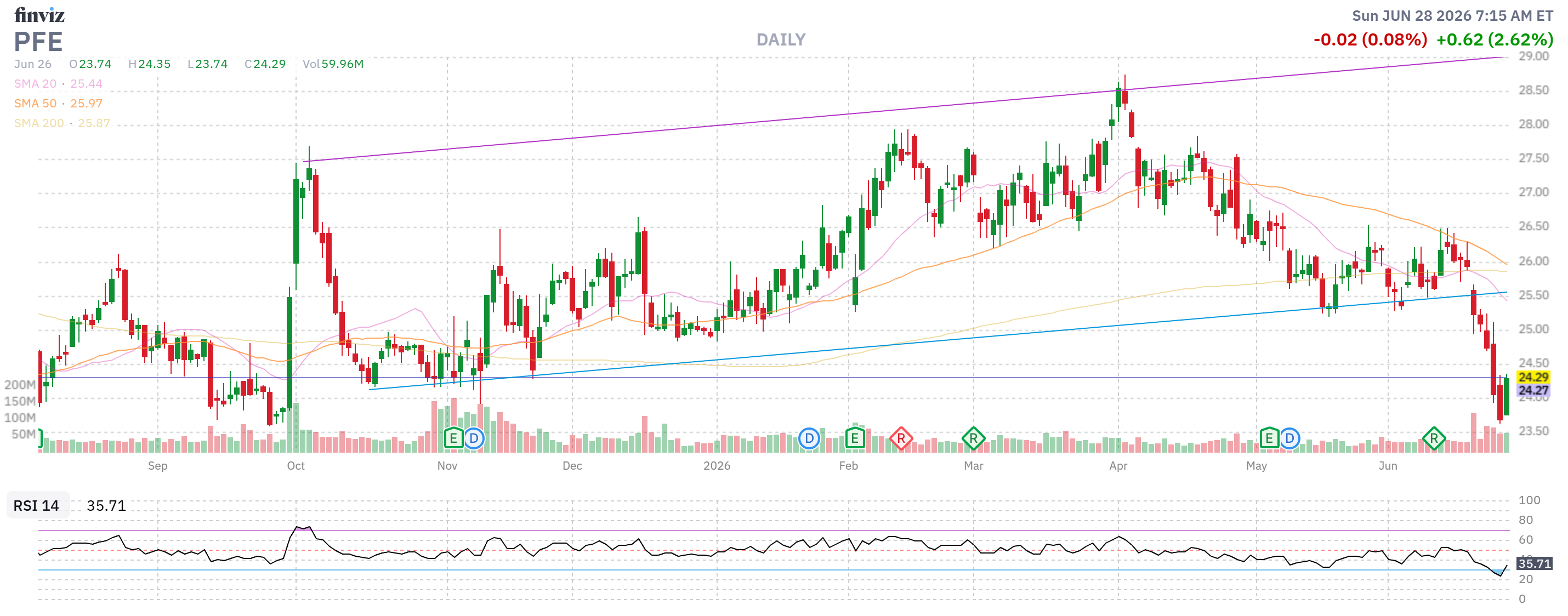Select the May dividend D marker
Viewport: 1568px width, 616px height.
pos(1289,438)
